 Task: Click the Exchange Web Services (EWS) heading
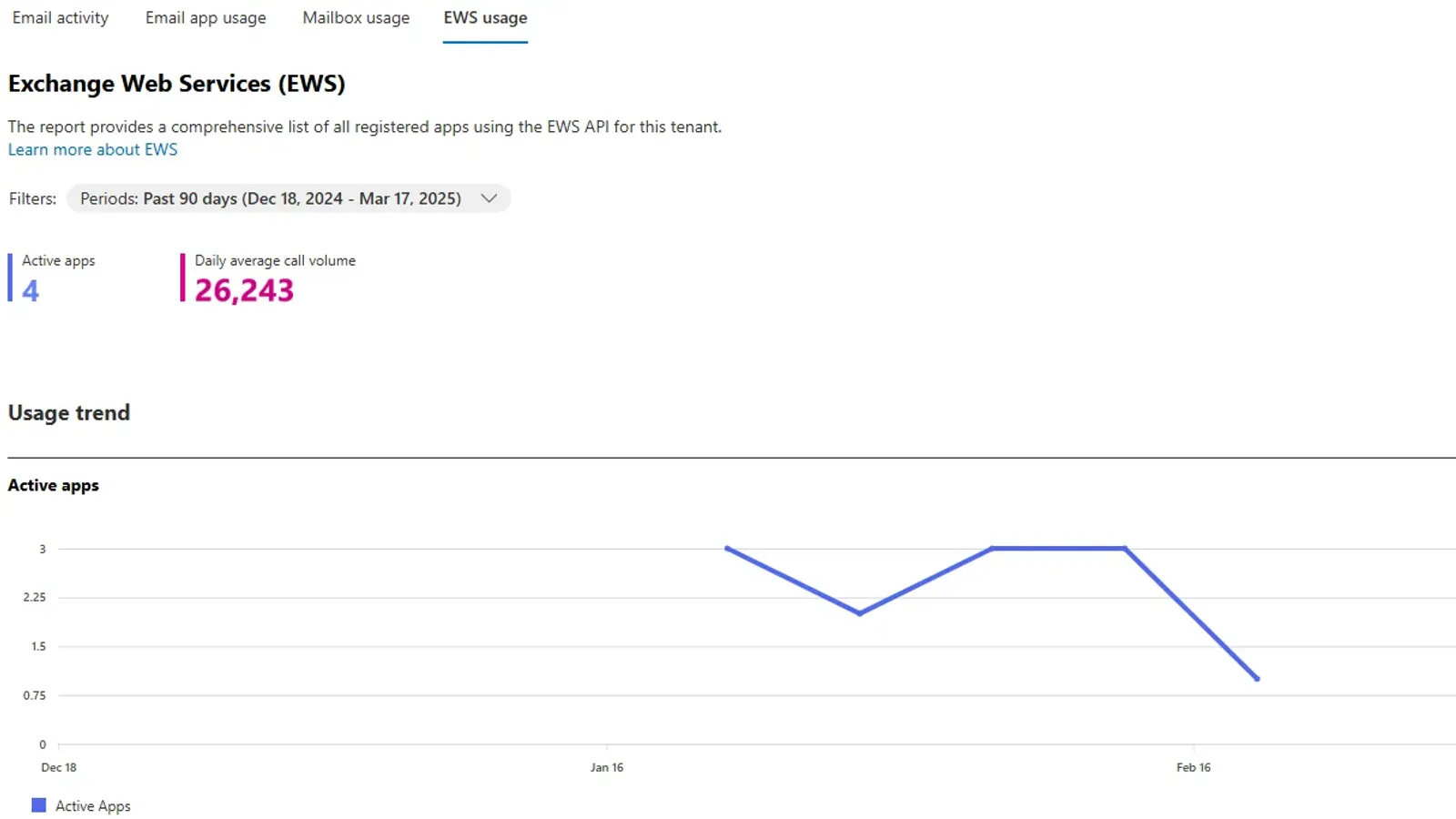click(x=177, y=84)
